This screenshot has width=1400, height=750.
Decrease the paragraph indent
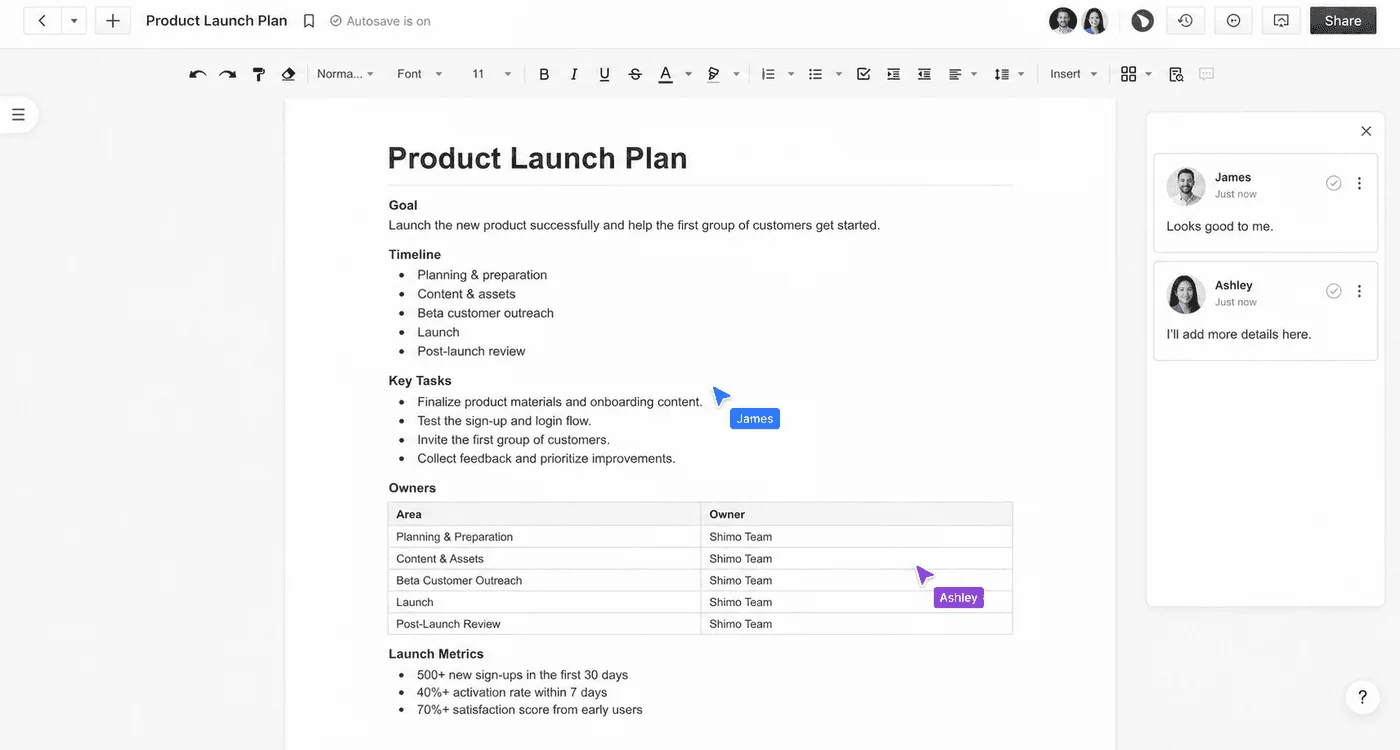coord(925,74)
